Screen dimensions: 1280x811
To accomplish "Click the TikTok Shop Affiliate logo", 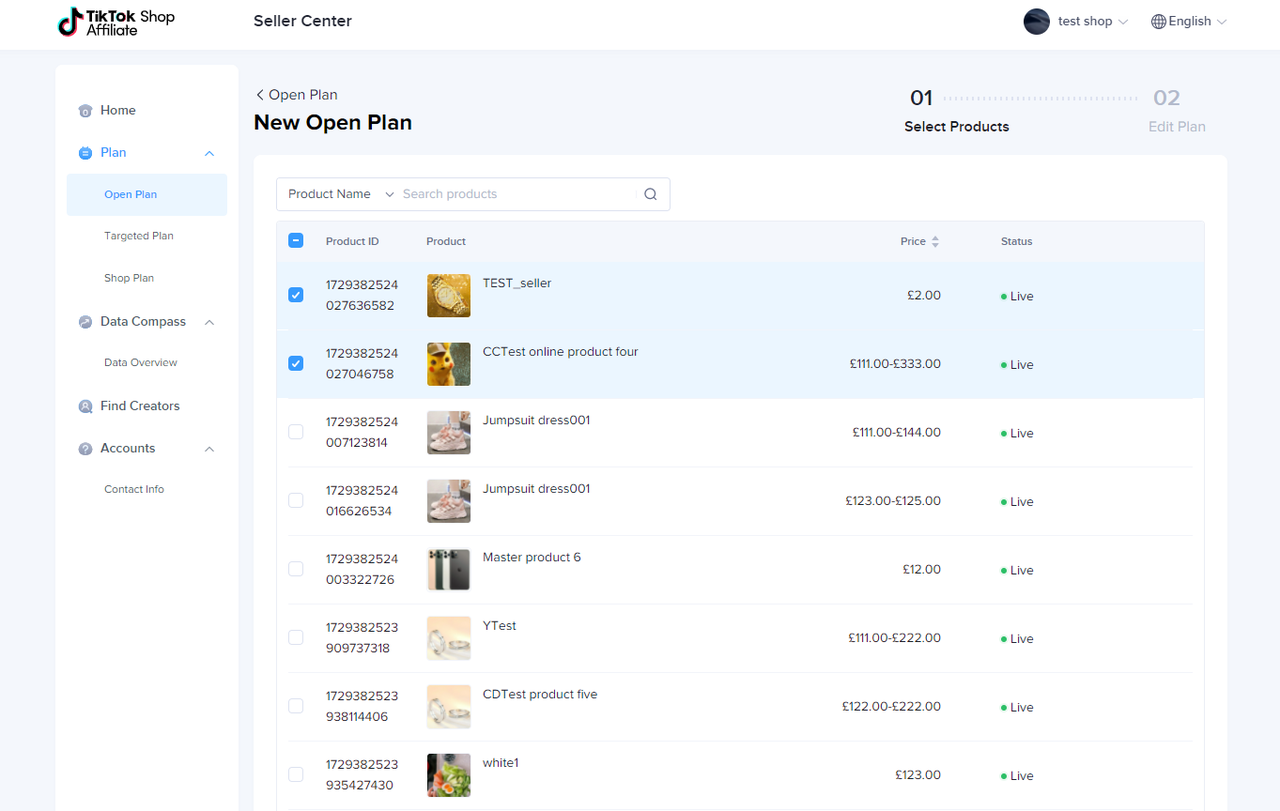I will tap(116, 22).
